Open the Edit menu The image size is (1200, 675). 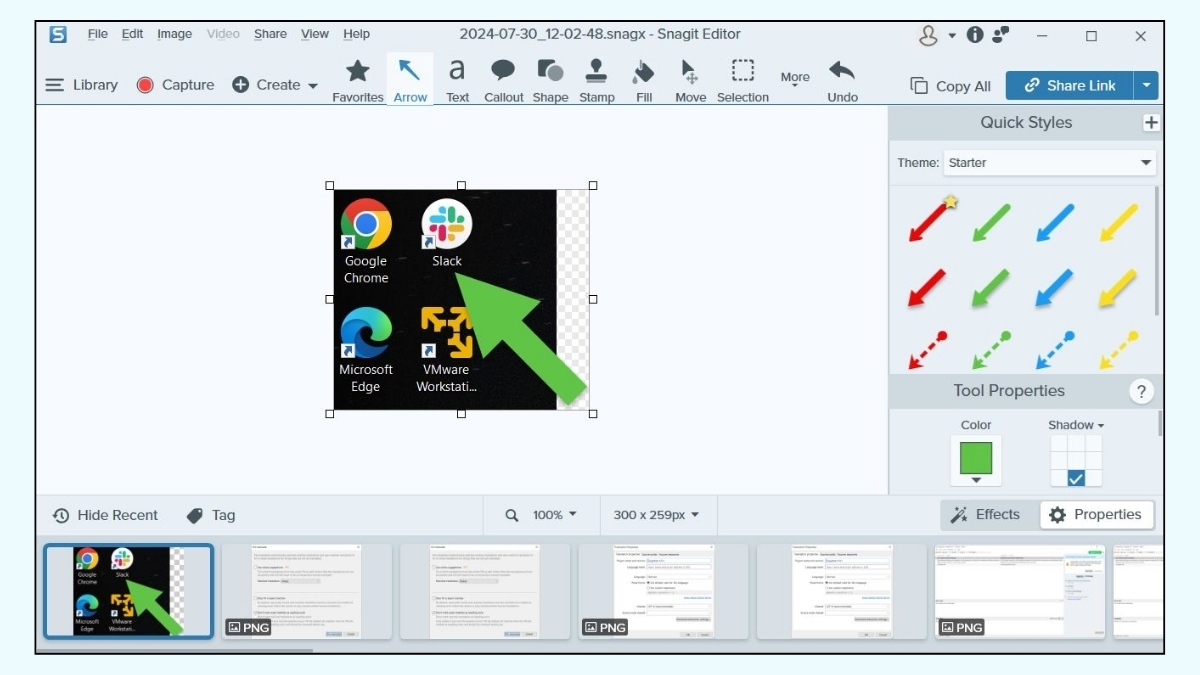(132, 34)
